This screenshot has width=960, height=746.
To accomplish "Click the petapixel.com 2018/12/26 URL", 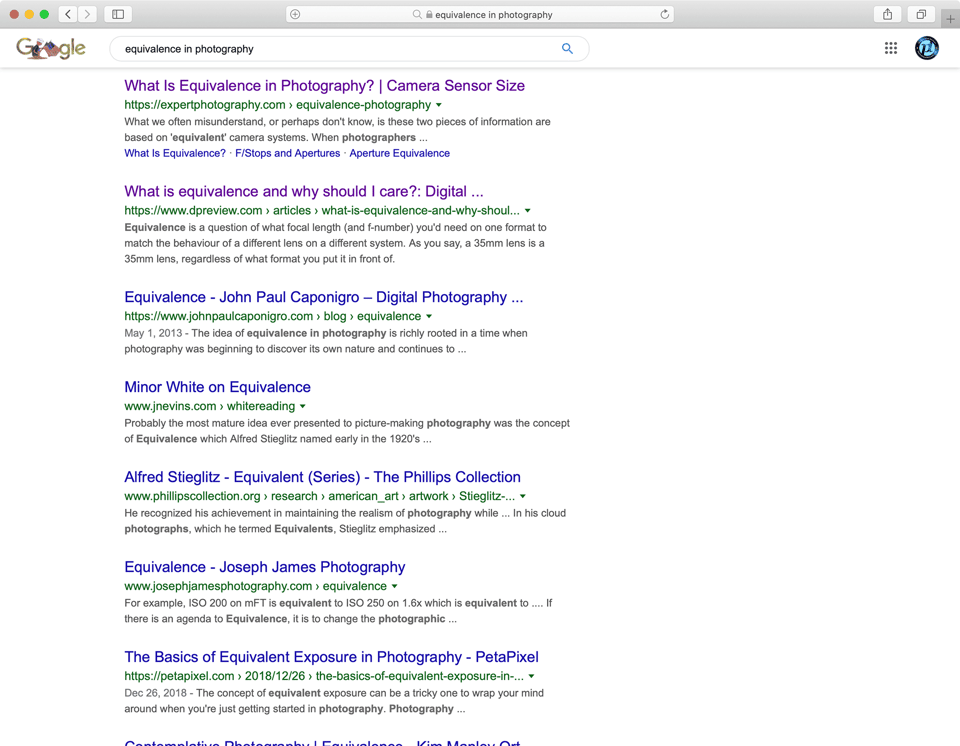I will (324, 677).
